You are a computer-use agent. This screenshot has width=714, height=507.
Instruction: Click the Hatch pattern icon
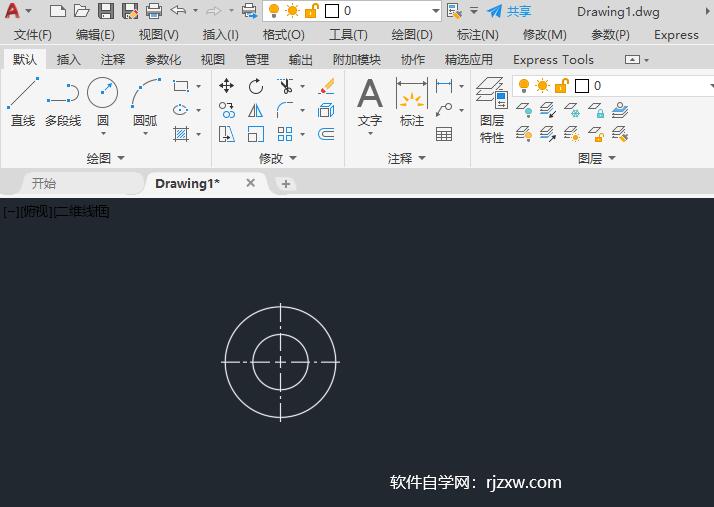(x=181, y=134)
